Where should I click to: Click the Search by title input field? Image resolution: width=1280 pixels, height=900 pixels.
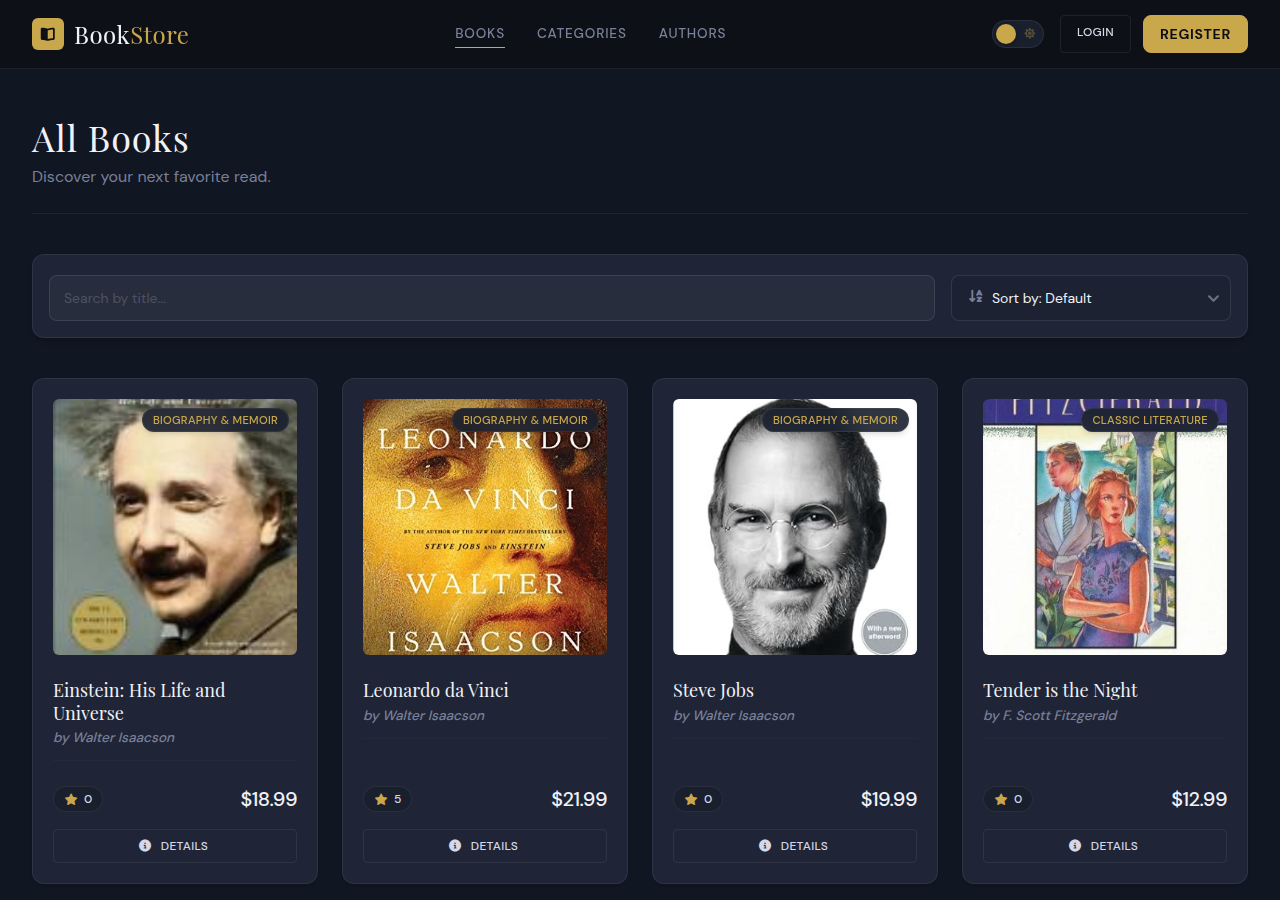point(491,298)
